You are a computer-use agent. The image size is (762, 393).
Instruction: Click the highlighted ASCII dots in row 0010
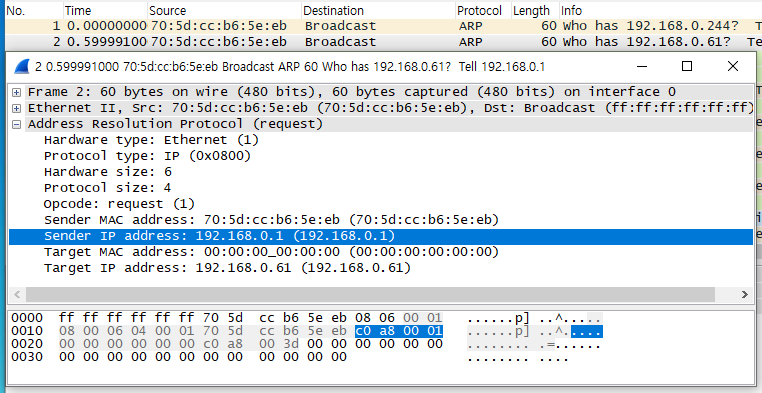coord(587,332)
